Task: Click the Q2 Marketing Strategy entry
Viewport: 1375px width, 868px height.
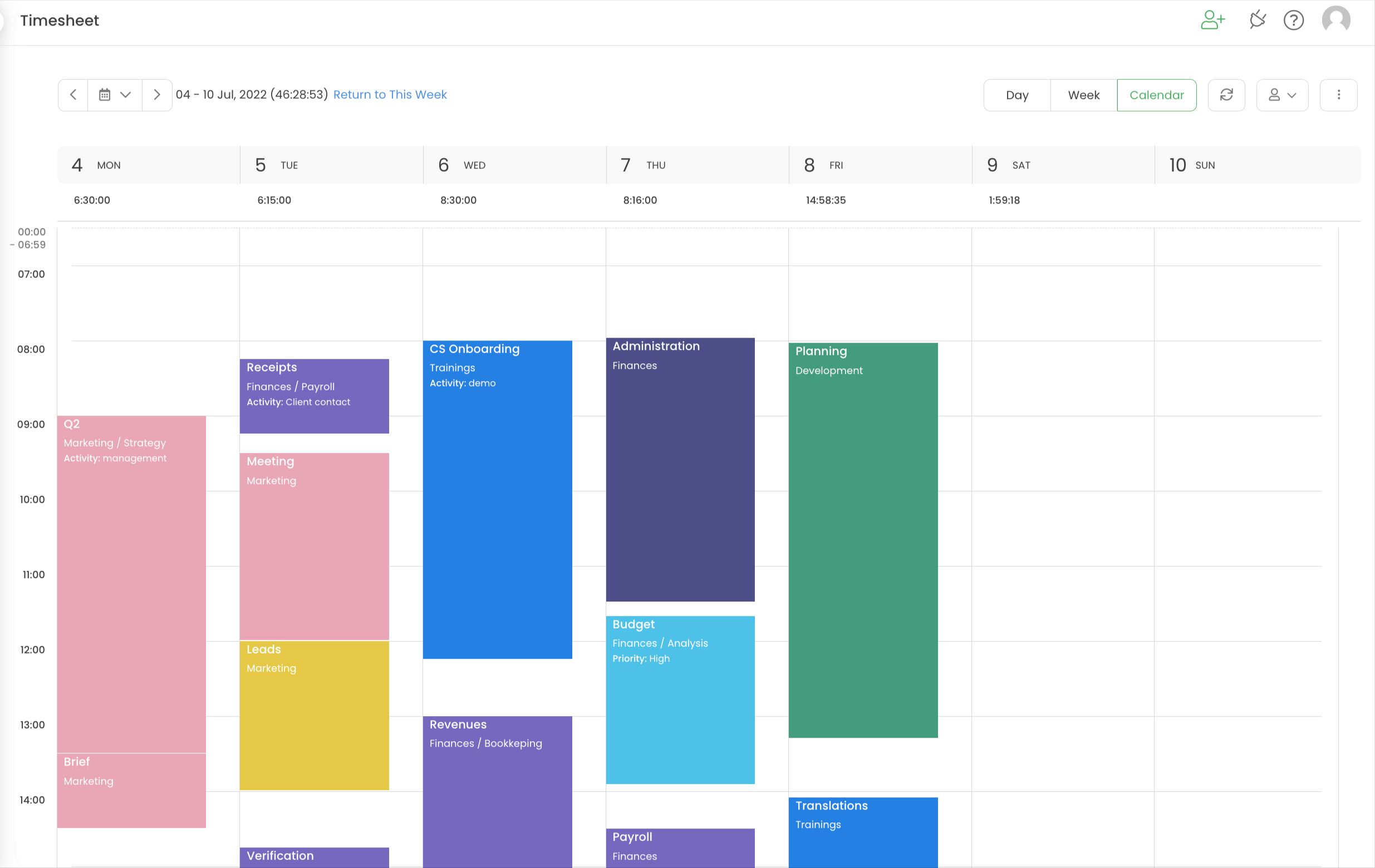Action: click(x=131, y=583)
